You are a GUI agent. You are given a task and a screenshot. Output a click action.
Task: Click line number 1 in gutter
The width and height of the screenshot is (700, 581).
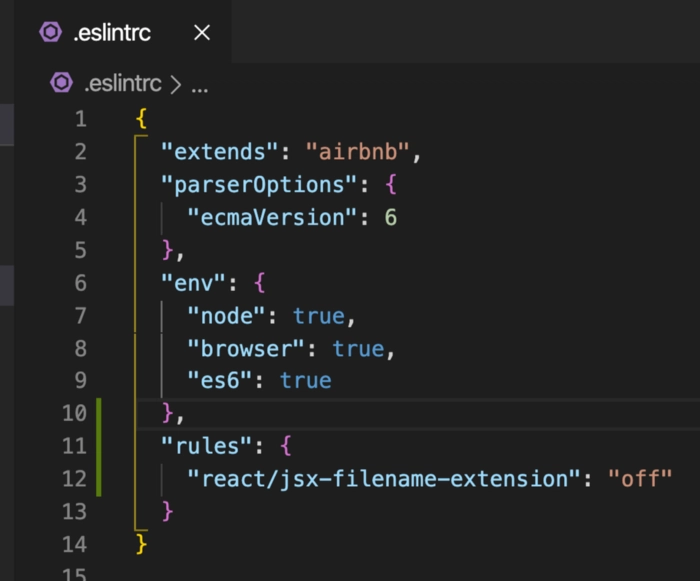tap(81, 119)
